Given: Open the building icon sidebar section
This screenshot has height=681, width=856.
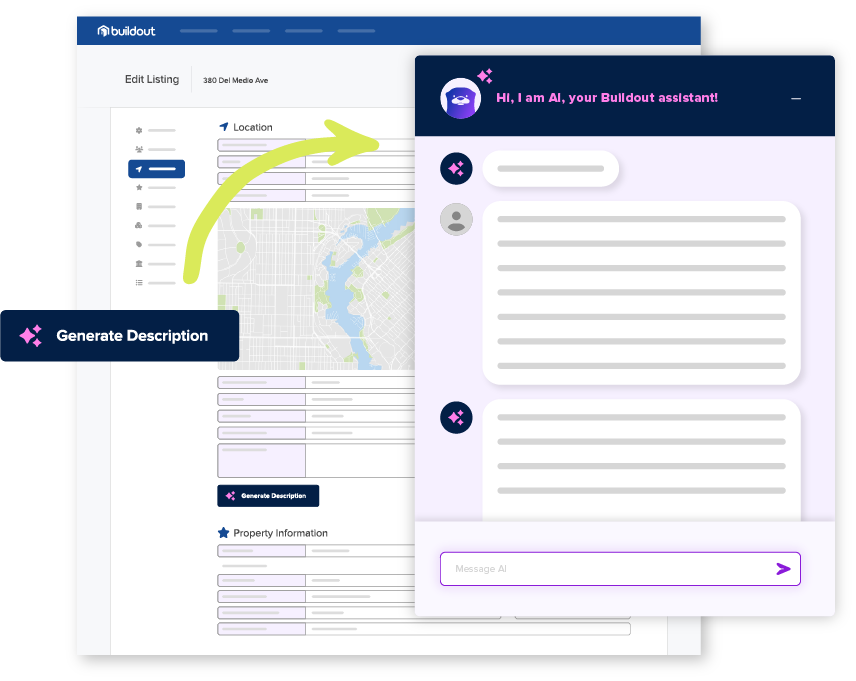Looking at the screenshot, I should pyautogui.click(x=139, y=207).
